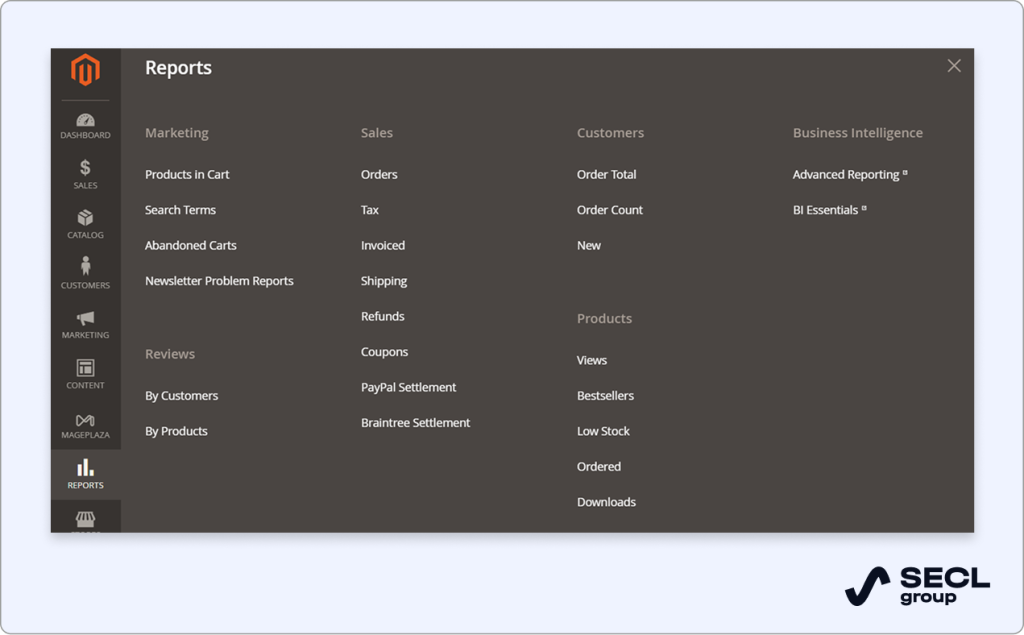Viewport: 1024px width, 635px height.
Task: View the Low Stock report
Action: tap(603, 431)
